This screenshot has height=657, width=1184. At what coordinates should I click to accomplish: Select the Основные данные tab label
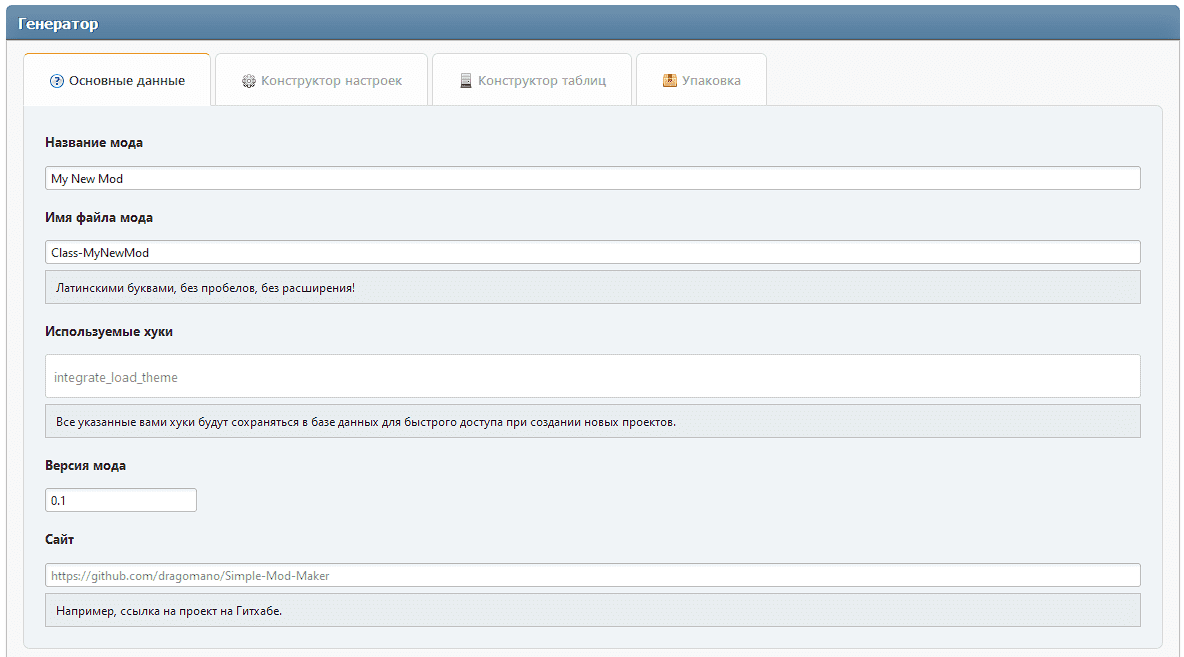127,81
